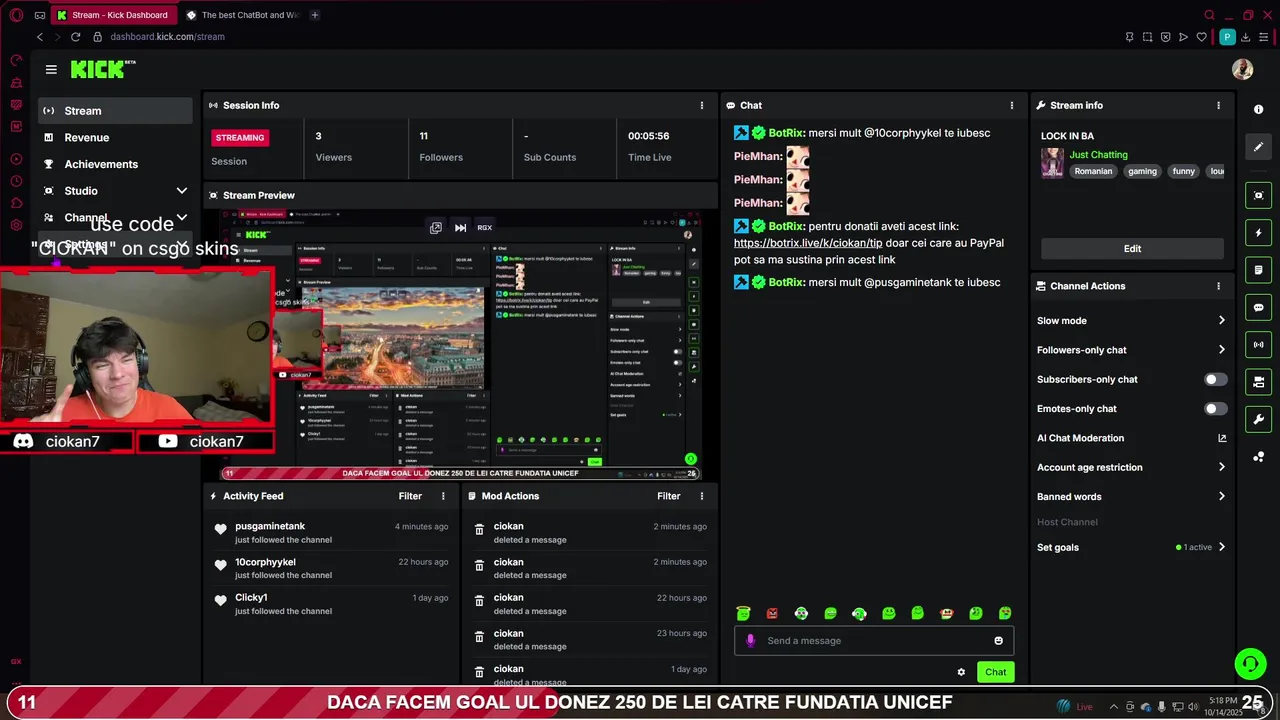Toggle the session info broadcast widget icon

click(x=1258, y=345)
